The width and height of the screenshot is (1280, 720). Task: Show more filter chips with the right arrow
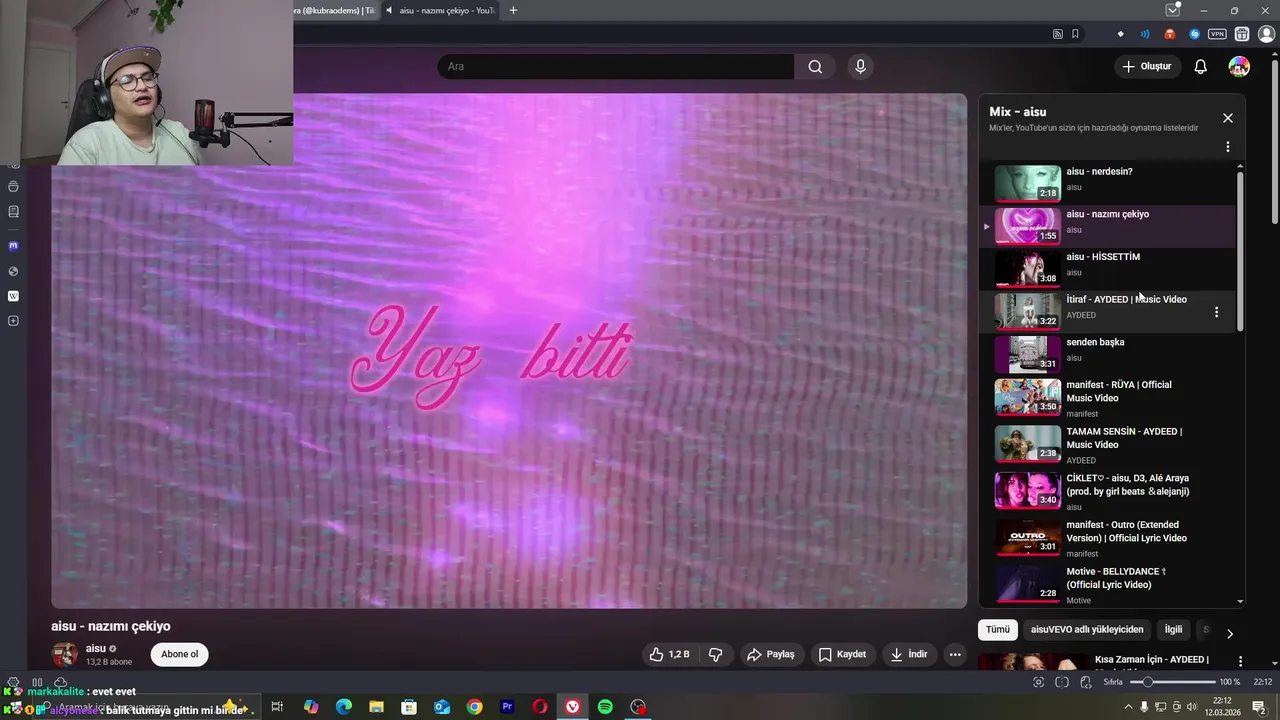coord(1230,633)
